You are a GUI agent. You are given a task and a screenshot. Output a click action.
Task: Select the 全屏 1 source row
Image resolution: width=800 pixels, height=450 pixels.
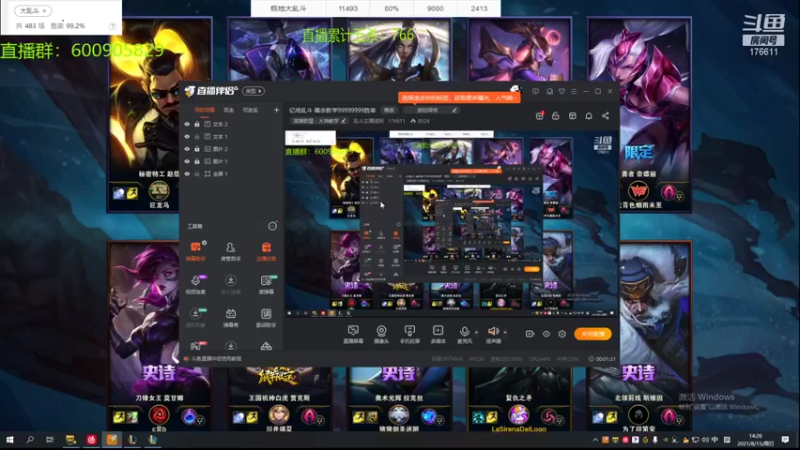tap(232, 174)
